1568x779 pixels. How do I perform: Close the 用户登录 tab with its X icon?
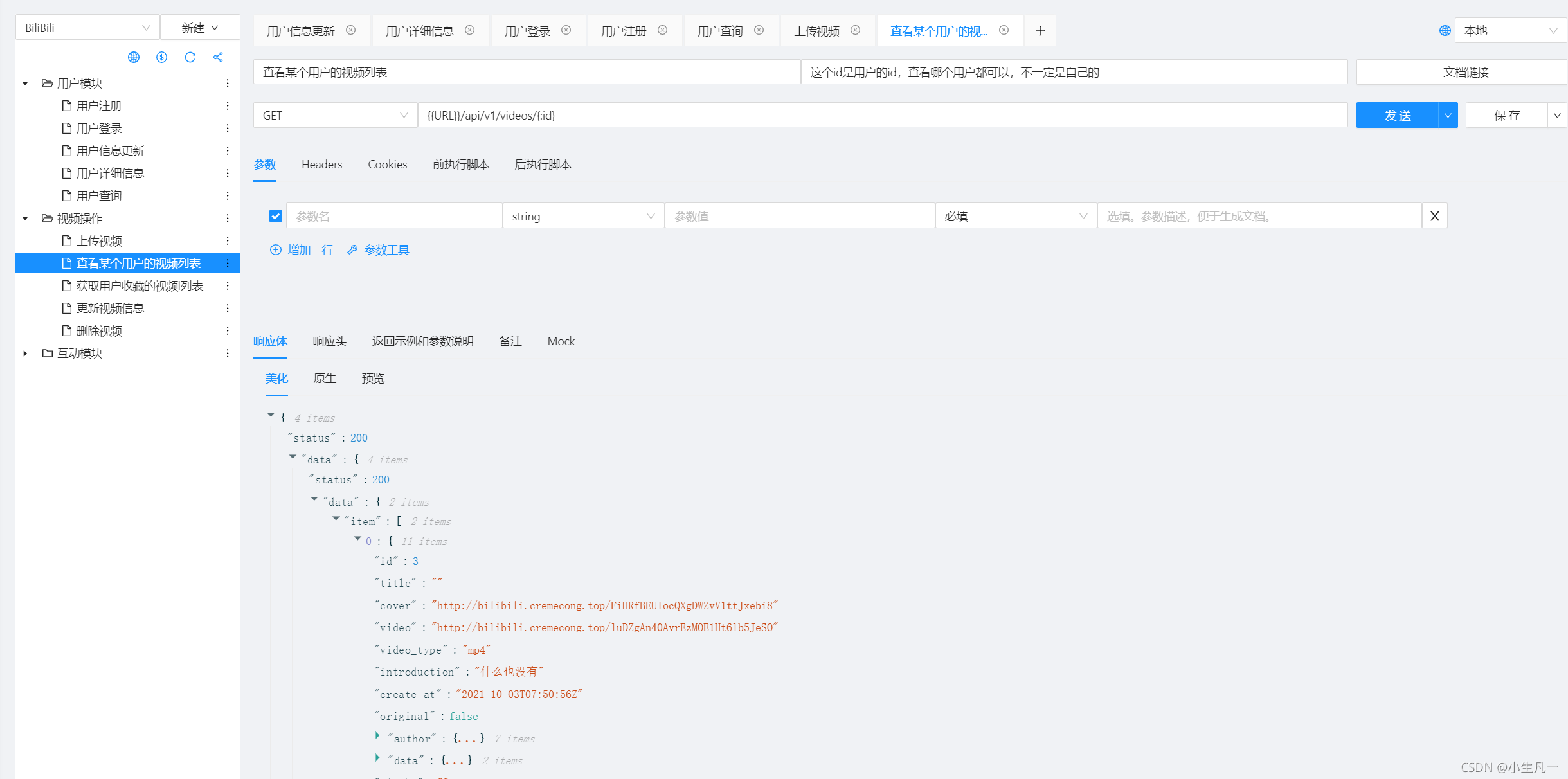[566, 30]
